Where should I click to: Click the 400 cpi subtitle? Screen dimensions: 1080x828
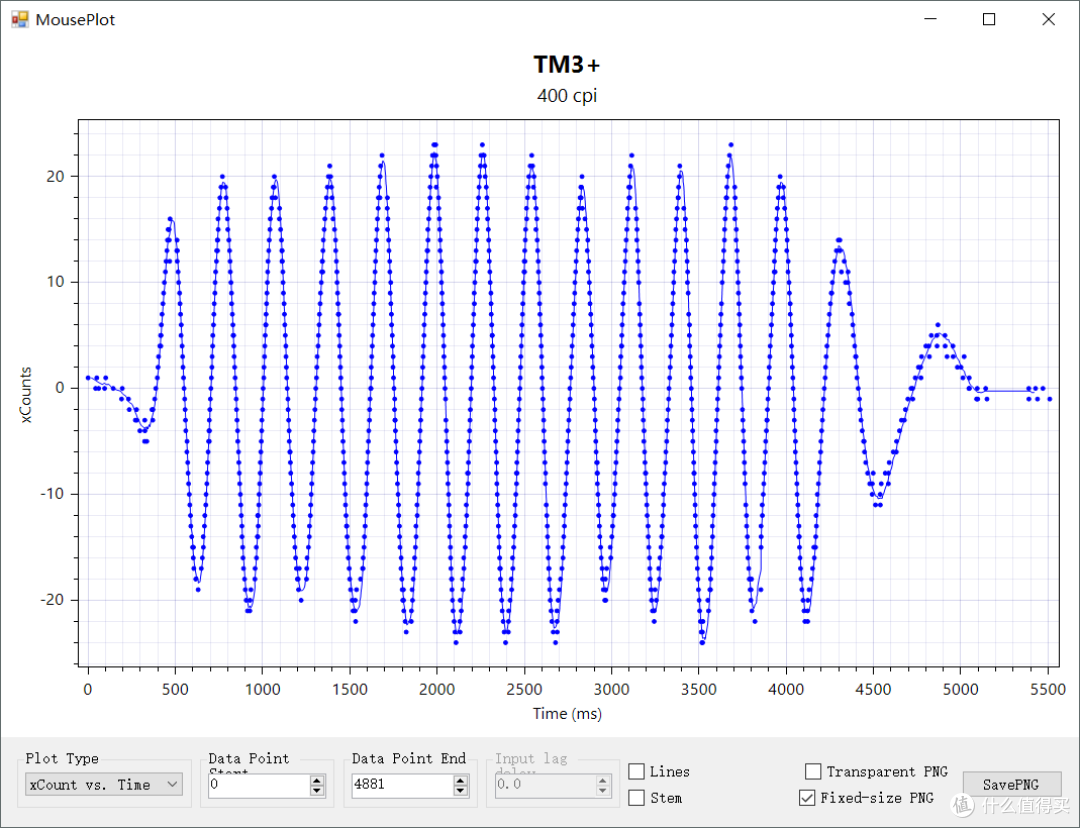click(x=567, y=95)
